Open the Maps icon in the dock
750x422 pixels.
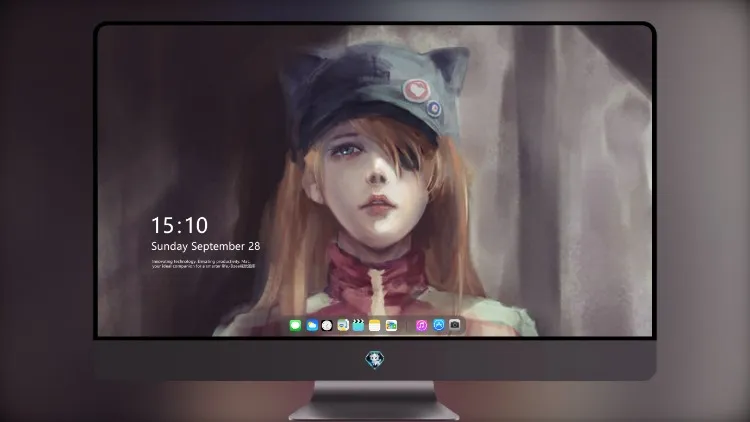click(x=343, y=326)
